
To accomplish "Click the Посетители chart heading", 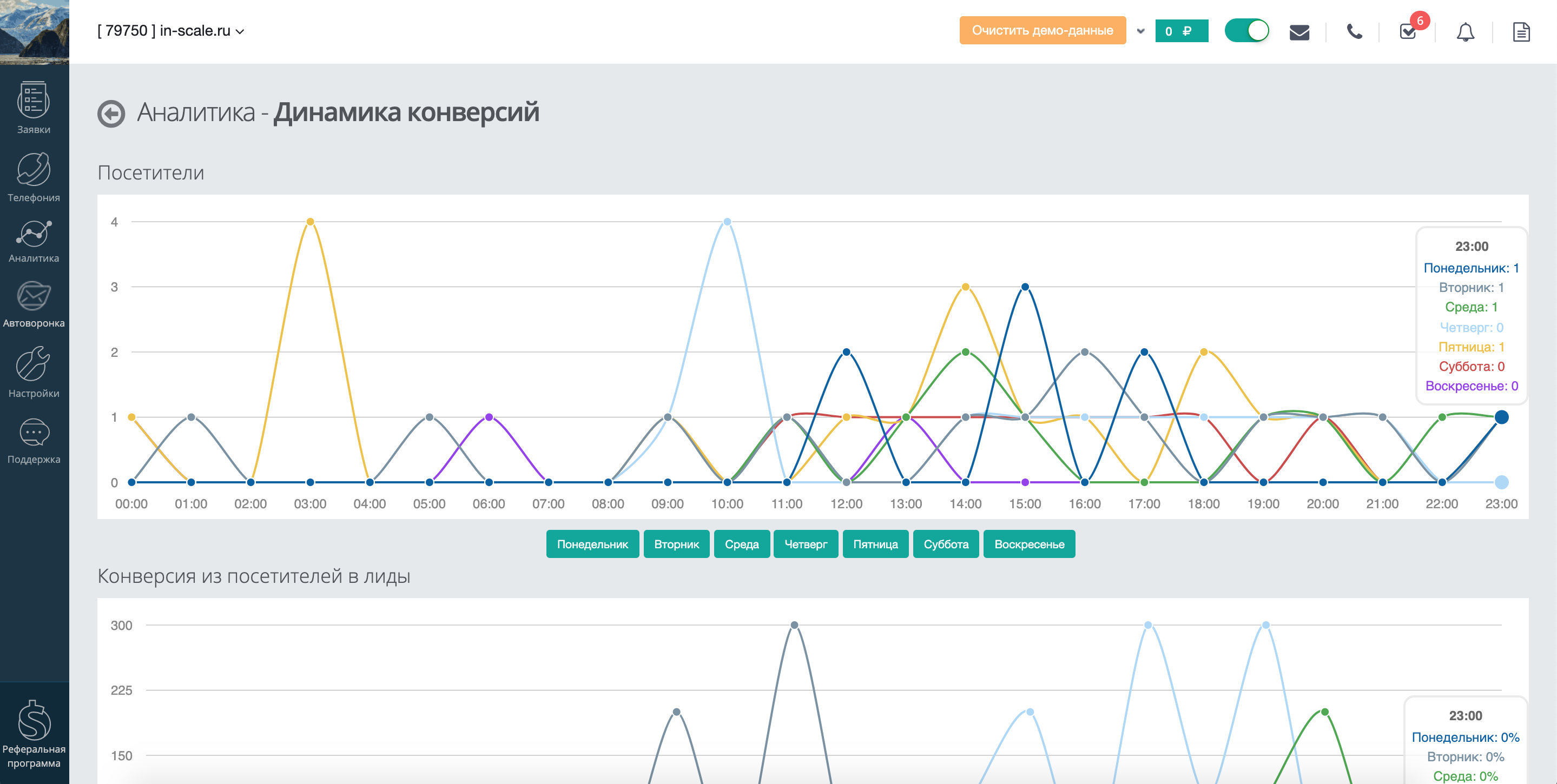I will click(150, 174).
